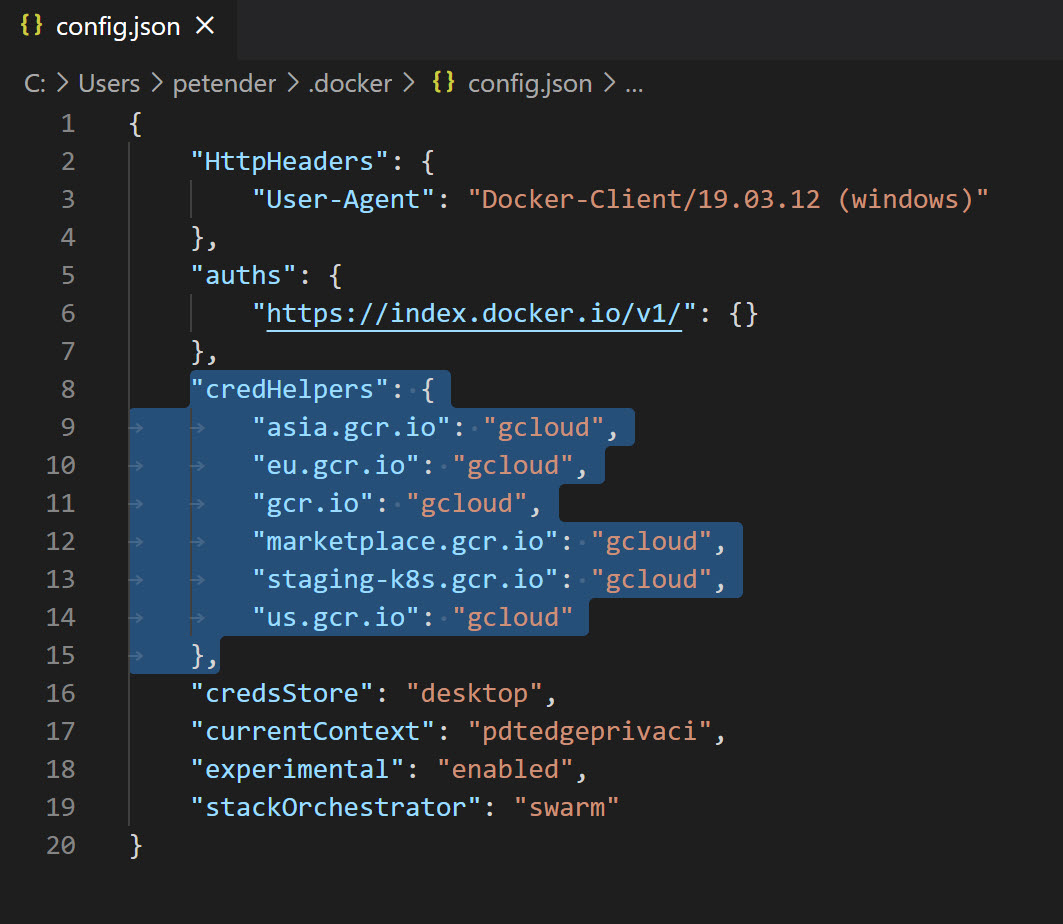
Task: Click the JSON icon in the breadcrumb bar
Action: [x=441, y=83]
